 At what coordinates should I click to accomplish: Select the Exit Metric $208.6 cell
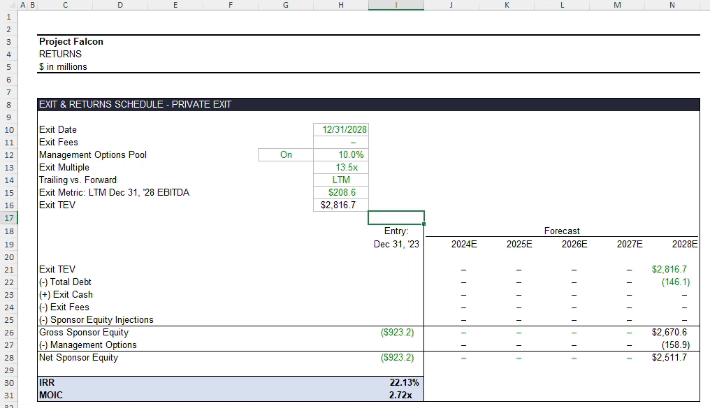pyautogui.click(x=340, y=192)
